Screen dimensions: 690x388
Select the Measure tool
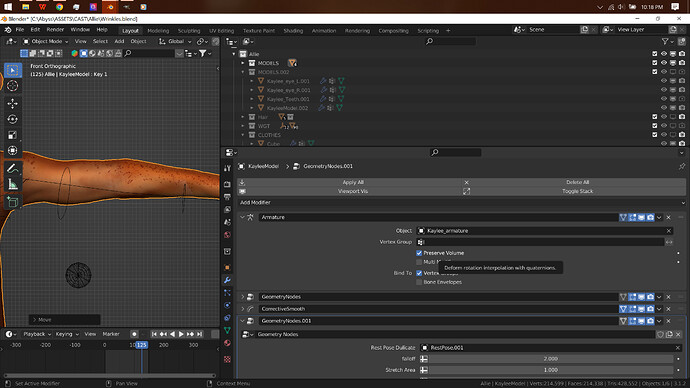point(12,184)
